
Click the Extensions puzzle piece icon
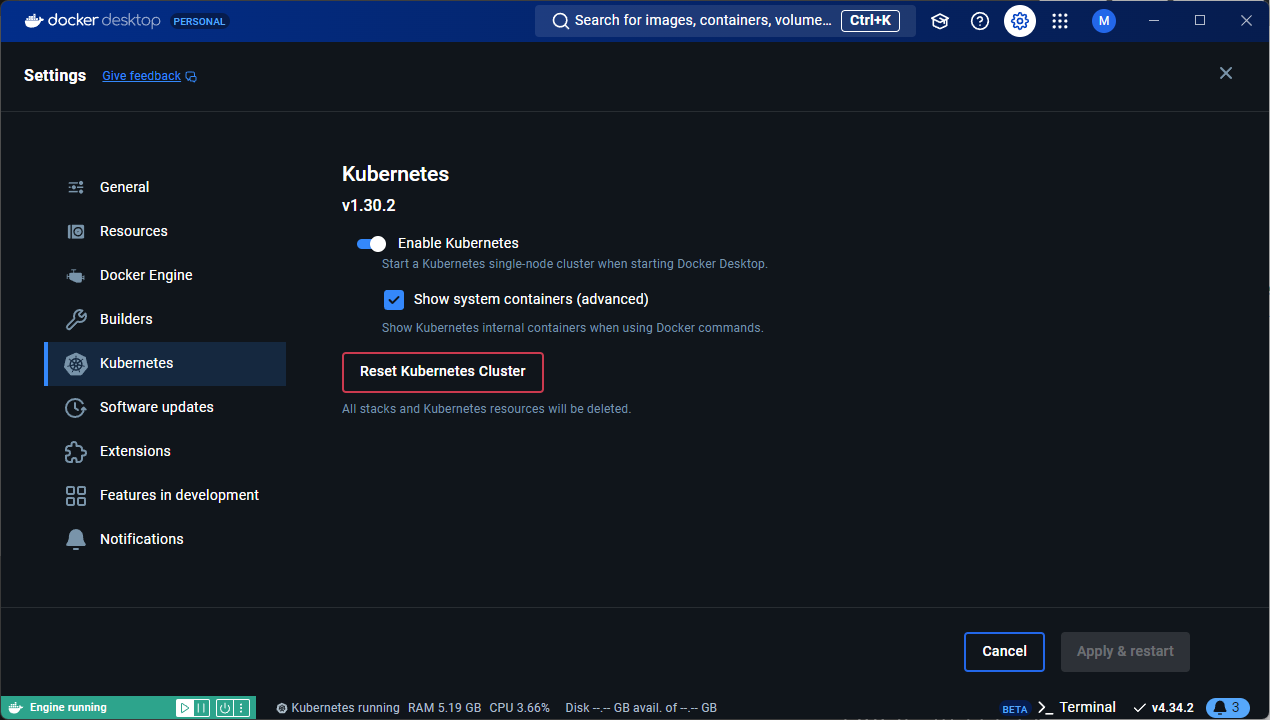tap(76, 451)
